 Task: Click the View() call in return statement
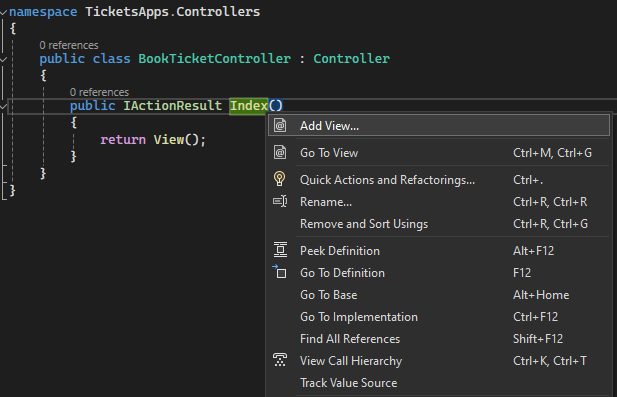(176, 140)
